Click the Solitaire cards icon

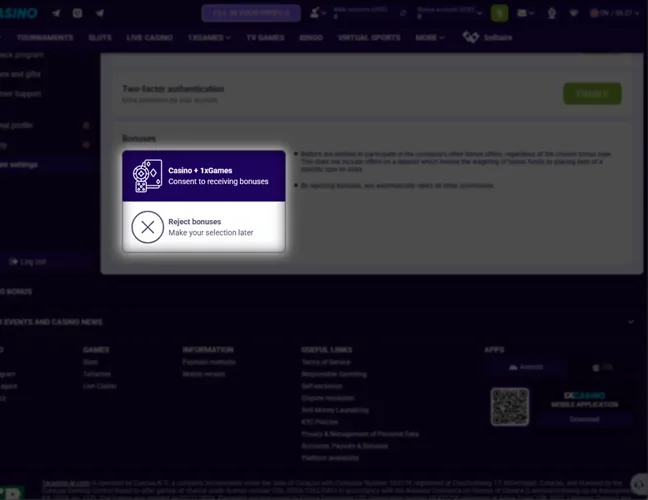tap(470, 37)
